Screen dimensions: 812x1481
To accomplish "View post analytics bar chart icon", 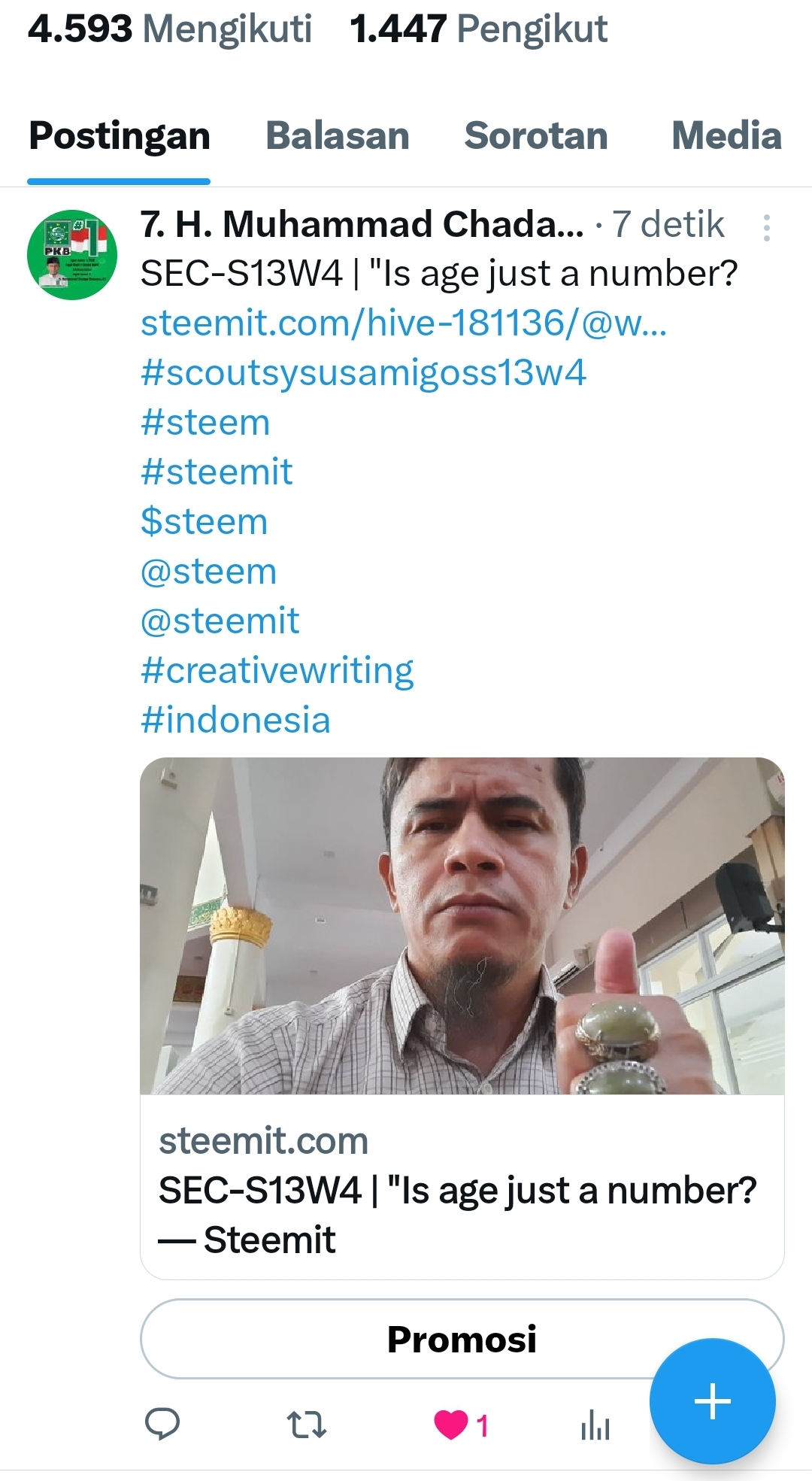I will 595,1424.
